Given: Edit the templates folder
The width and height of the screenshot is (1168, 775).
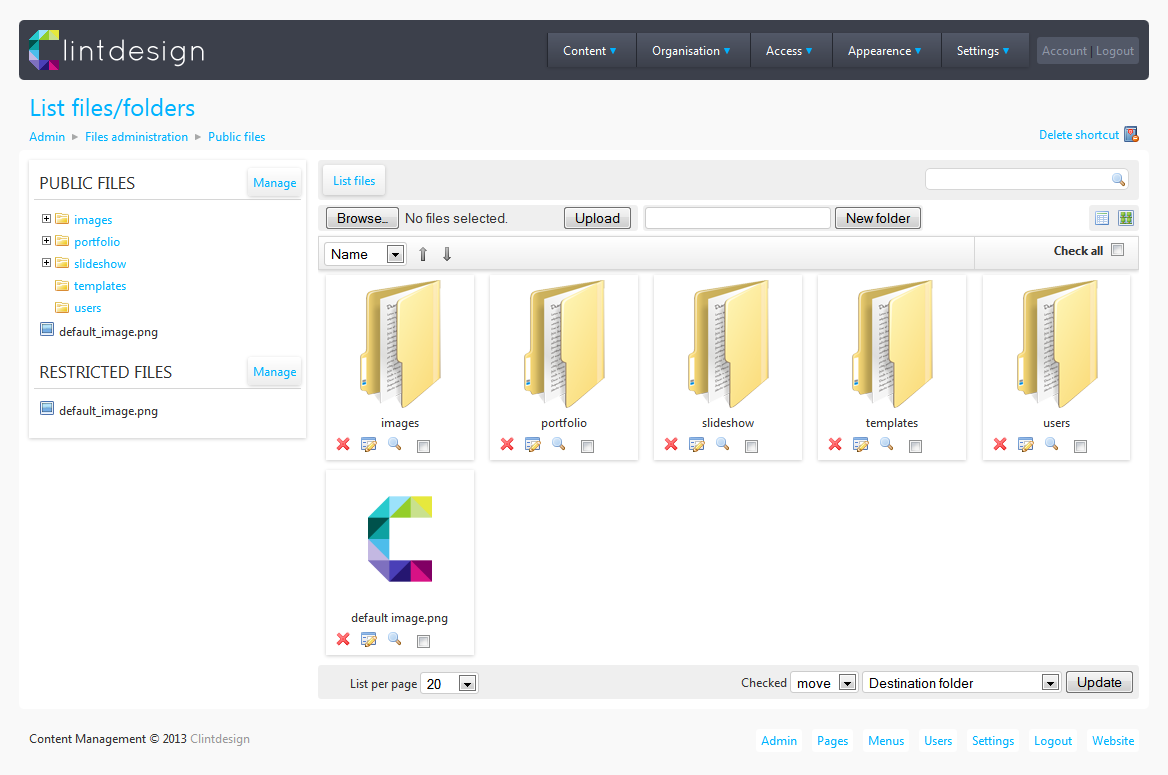Looking at the screenshot, I should pyautogui.click(x=860, y=444).
